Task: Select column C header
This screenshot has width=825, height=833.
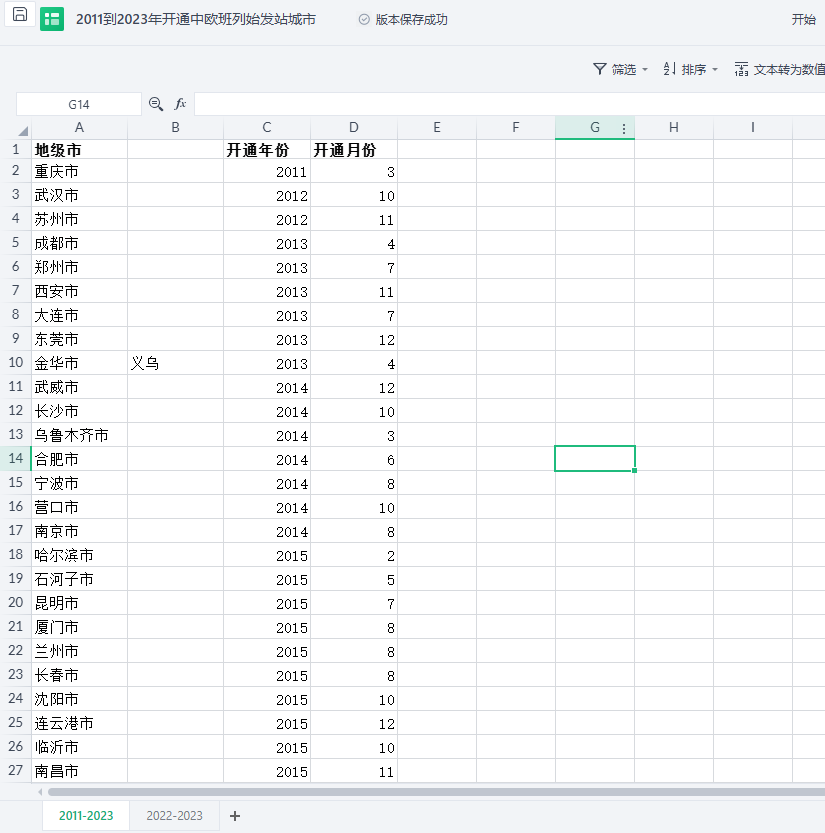Action: pos(267,128)
